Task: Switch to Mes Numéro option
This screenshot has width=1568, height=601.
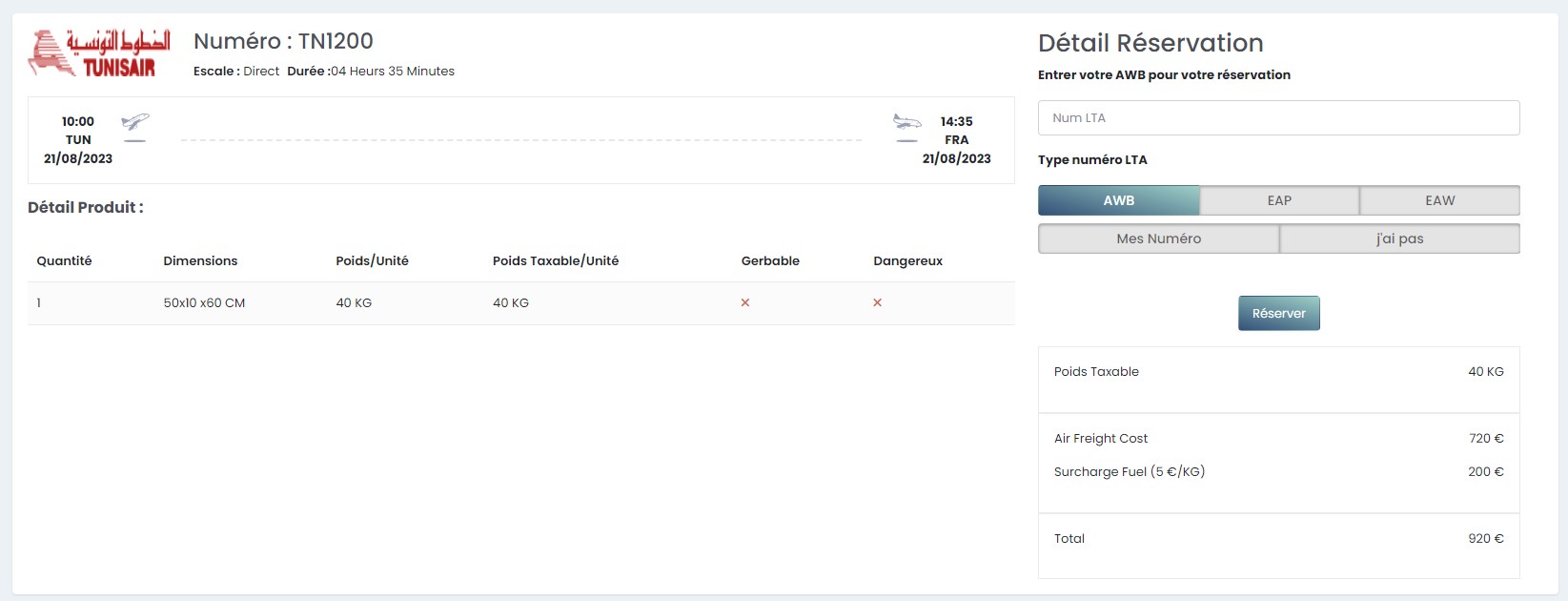Action: point(1158,238)
